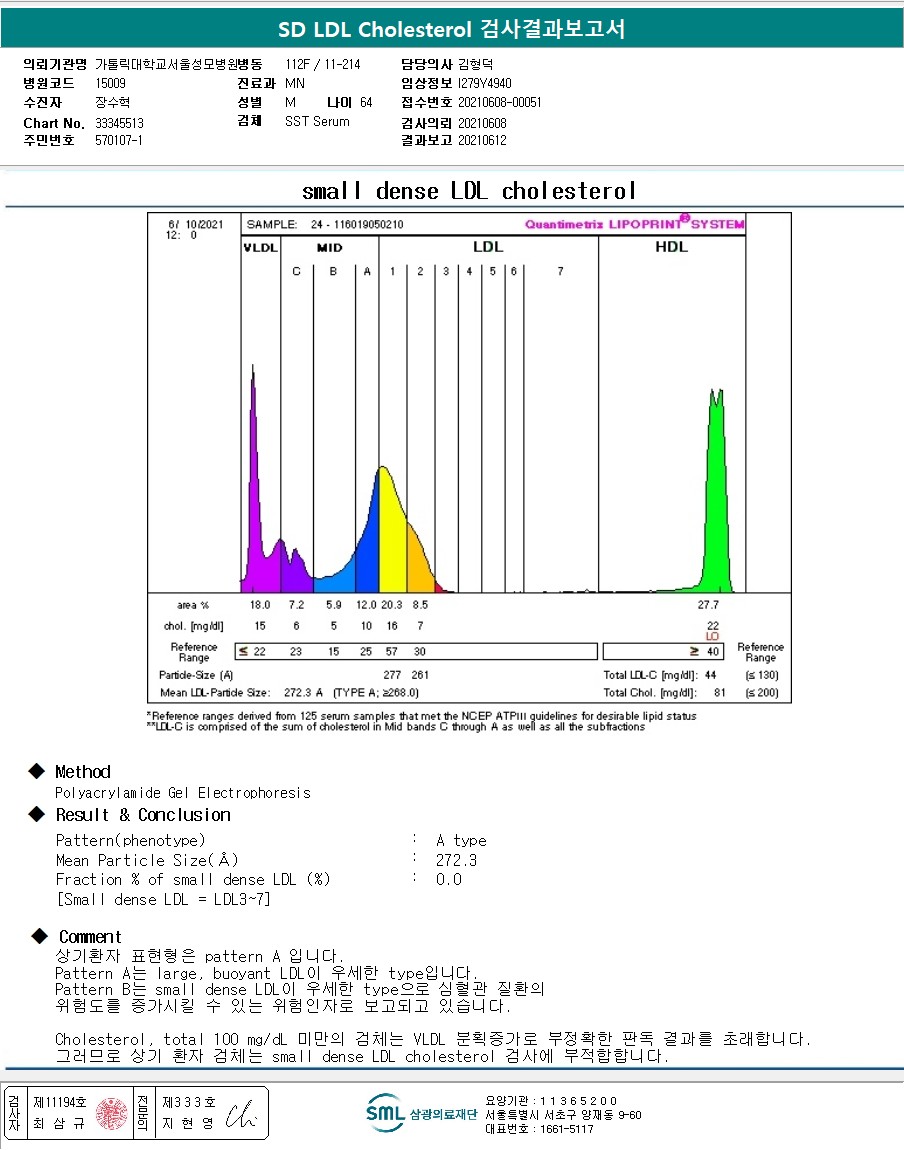Click the (≤ 130) reference limit
904x1150 pixels.
(762, 675)
